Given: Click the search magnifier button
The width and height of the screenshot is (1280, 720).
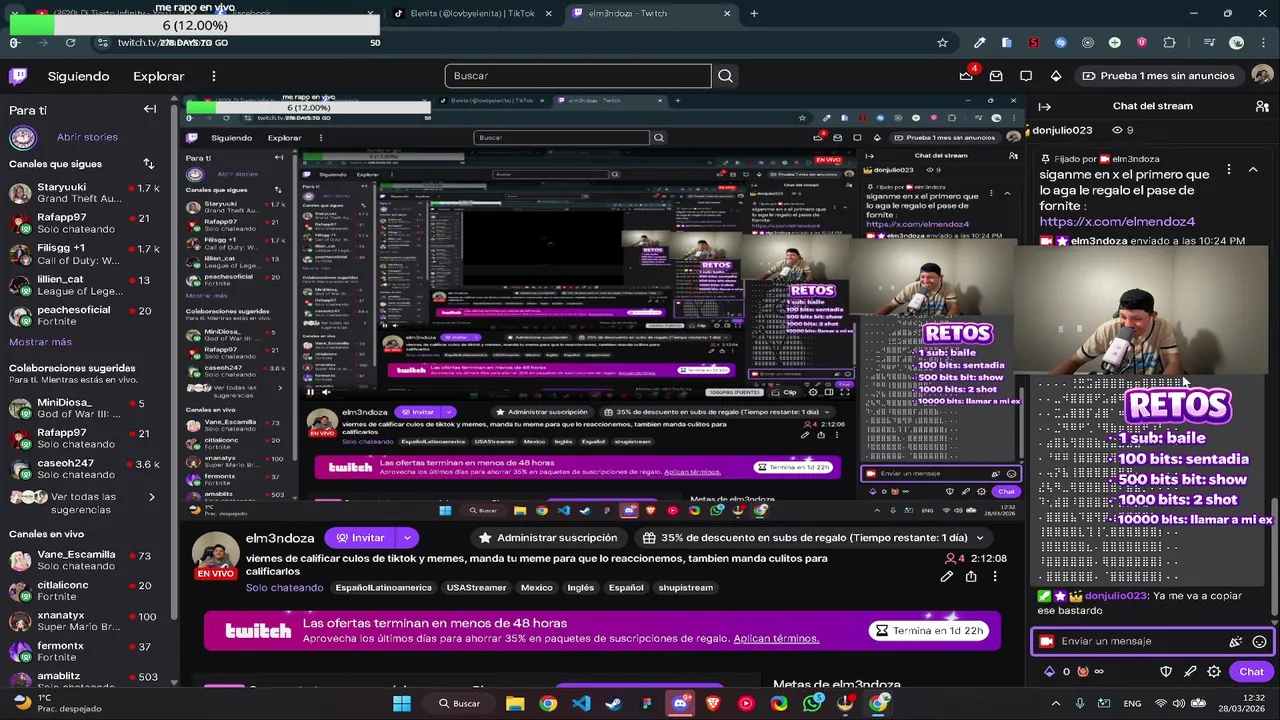Looking at the screenshot, I should click(x=725, y=76).
